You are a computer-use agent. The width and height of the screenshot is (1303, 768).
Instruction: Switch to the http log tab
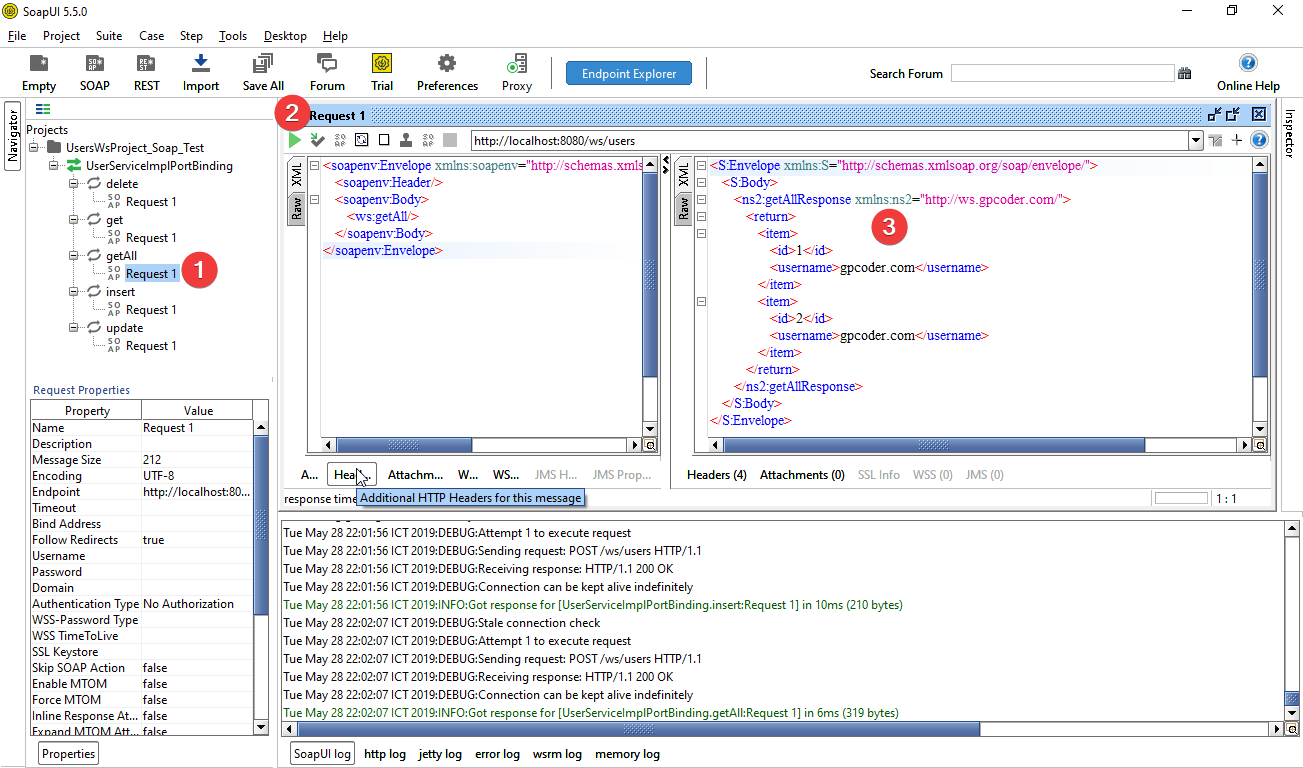385,754
